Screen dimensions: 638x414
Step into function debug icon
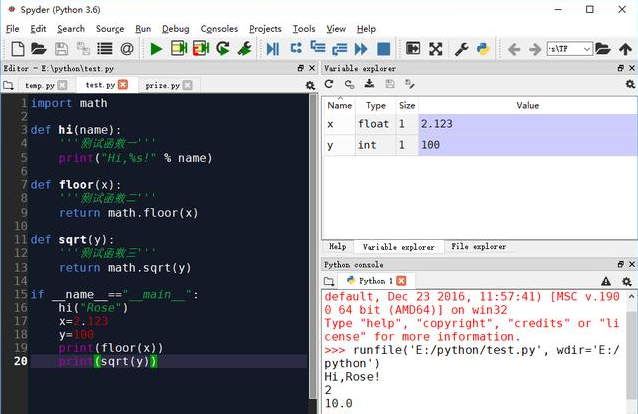[x=318, y=47]
